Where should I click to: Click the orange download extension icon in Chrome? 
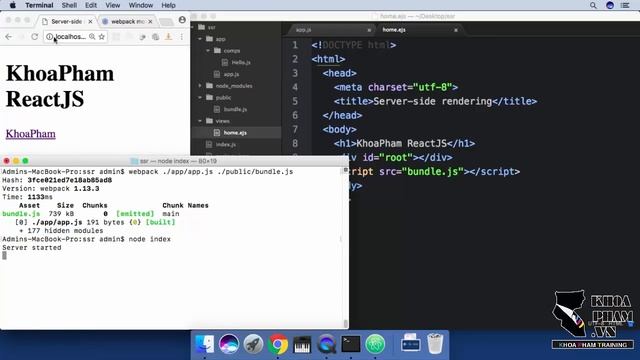(168, 37)
